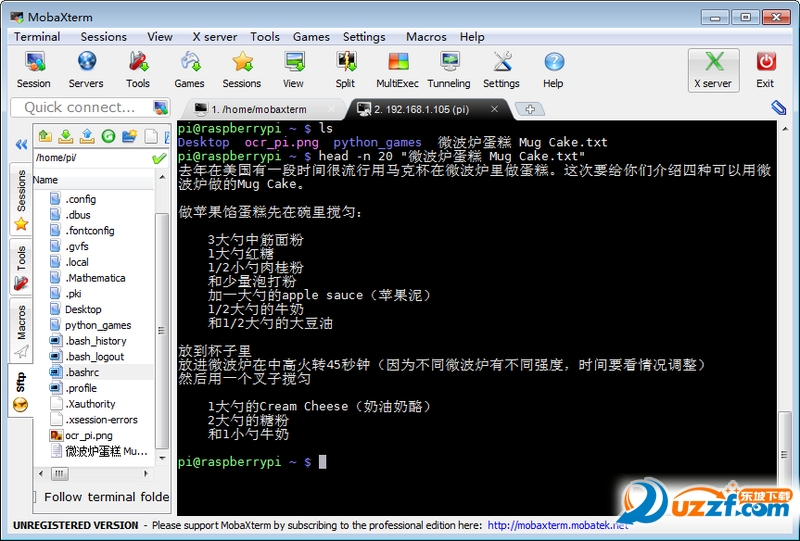This screenshot has width=800, height=541.
Task: Click the paperclip icon near the tabs
Action: click(779, 108)
